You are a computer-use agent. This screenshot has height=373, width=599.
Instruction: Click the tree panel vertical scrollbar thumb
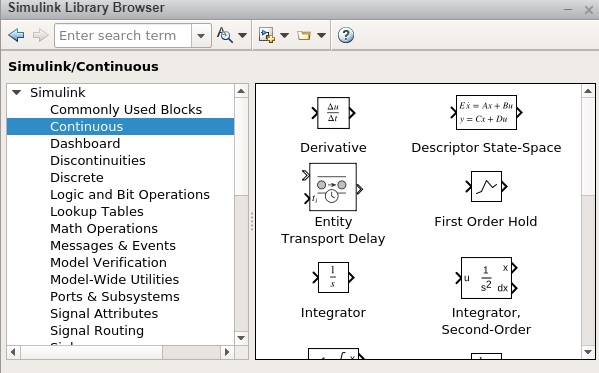point(241,147)
